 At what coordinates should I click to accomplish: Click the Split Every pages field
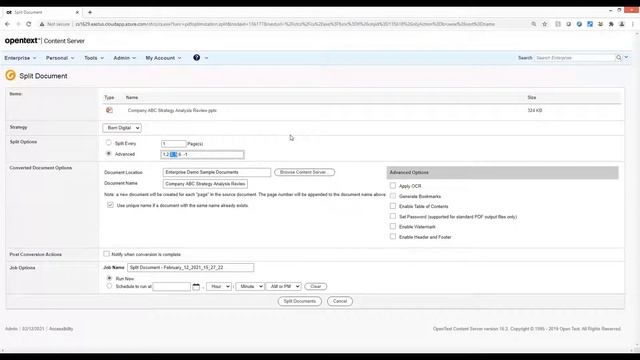pyautogui.click(x=173, y=144)
